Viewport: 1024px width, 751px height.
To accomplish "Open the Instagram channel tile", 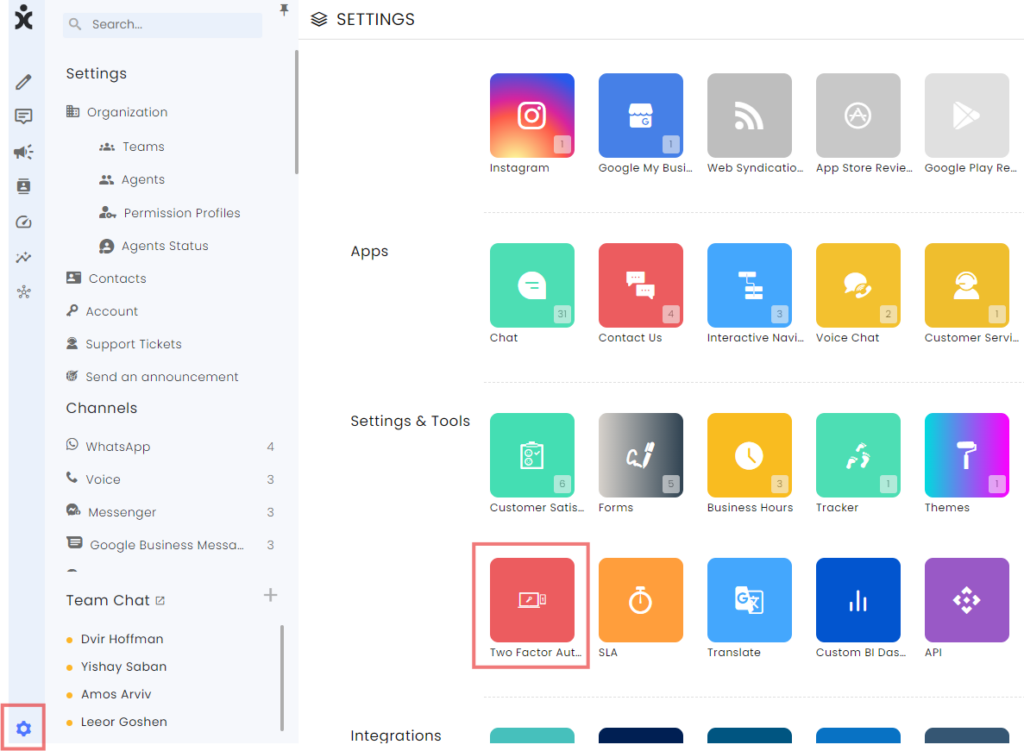I will tap(531, 116).
